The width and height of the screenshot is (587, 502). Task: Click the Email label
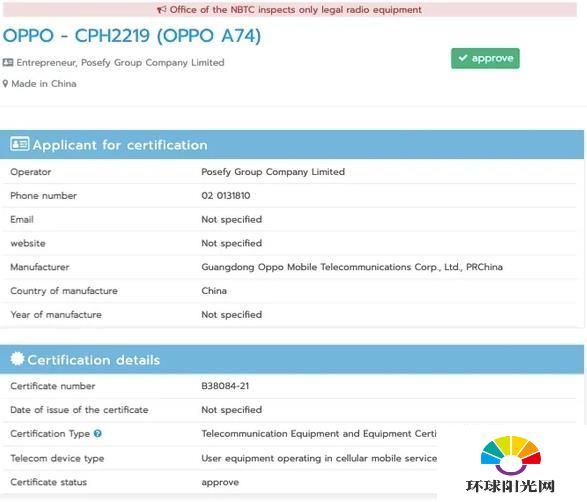(x=22, y=219)
